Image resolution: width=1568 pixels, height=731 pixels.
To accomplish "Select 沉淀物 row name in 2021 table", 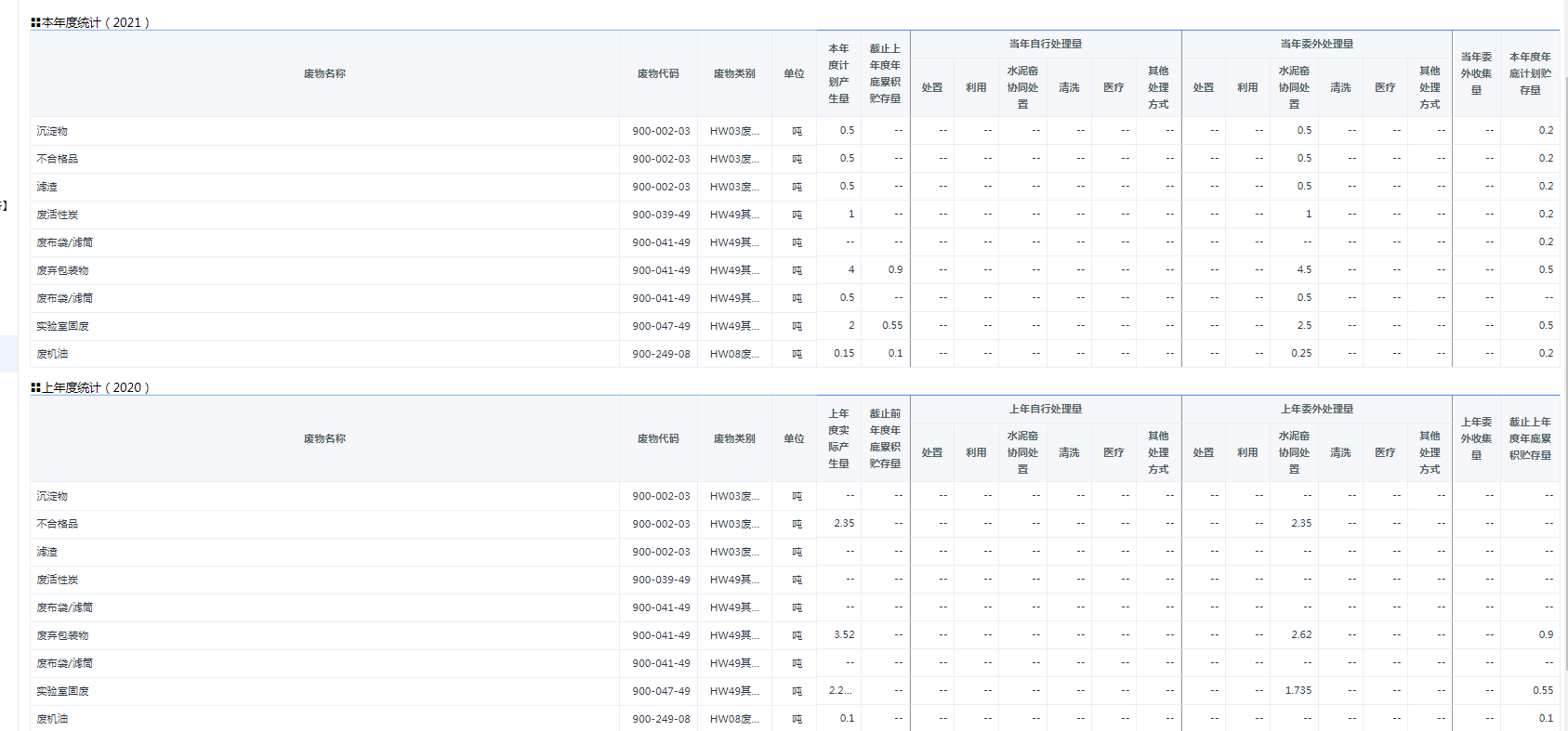I will (52, 131).
